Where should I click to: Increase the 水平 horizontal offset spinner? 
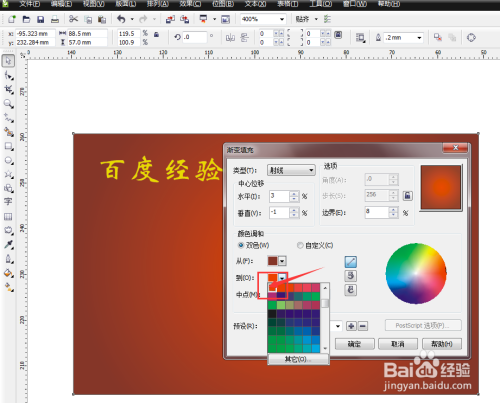(294, 194)
